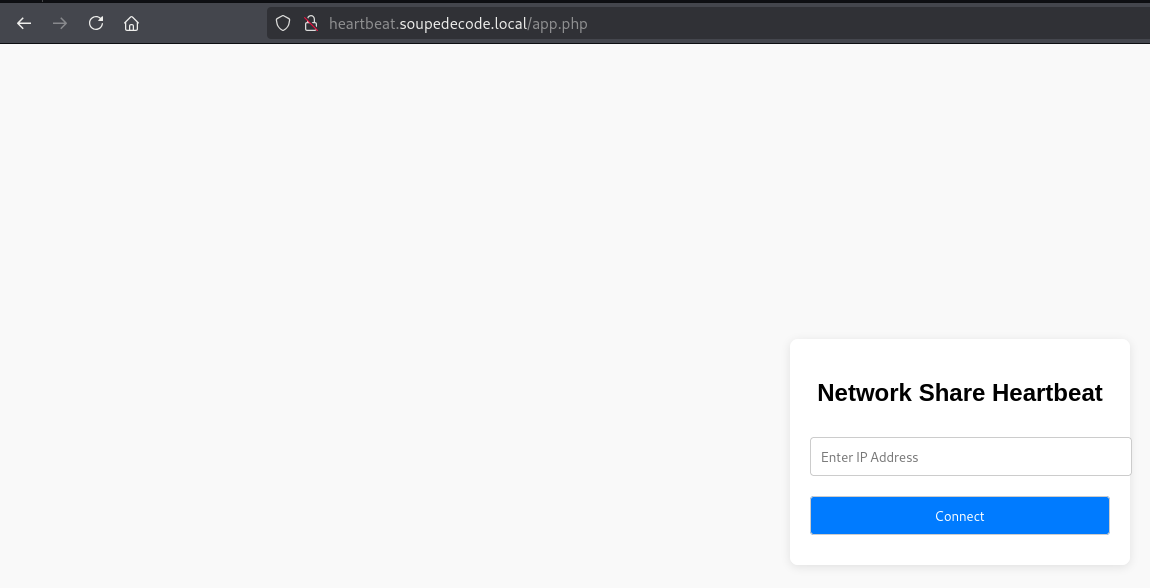Screen dimensions: 1150x588
Task: Reload the app.php page
Action: pyautogui.click(x=96, y=23)
